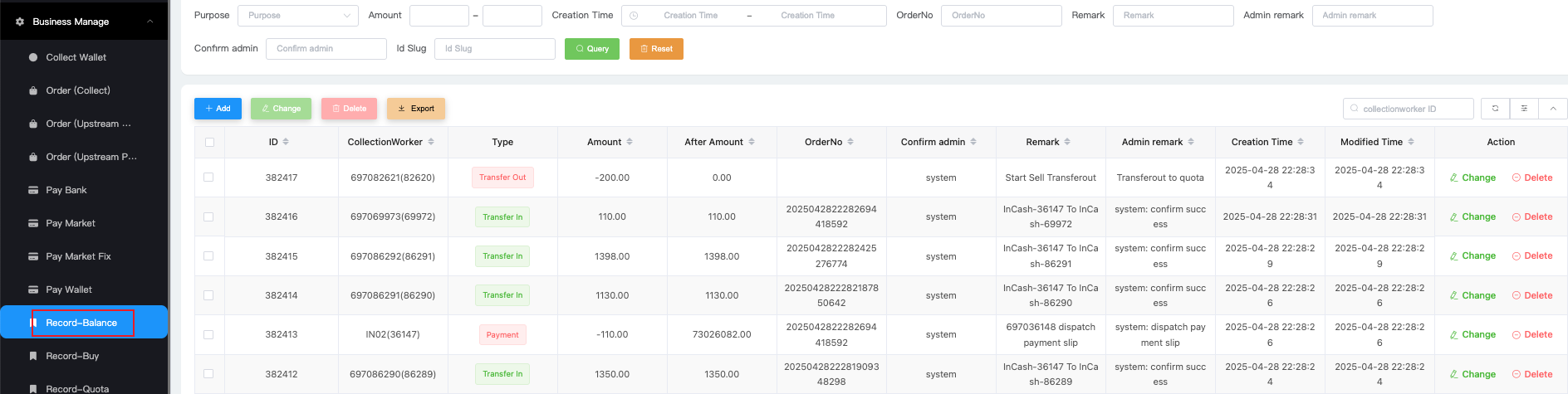Screen dimensions: 1568x394
Task: Click the Export download button
Action: pyautogui.click(x=416, y=109)
